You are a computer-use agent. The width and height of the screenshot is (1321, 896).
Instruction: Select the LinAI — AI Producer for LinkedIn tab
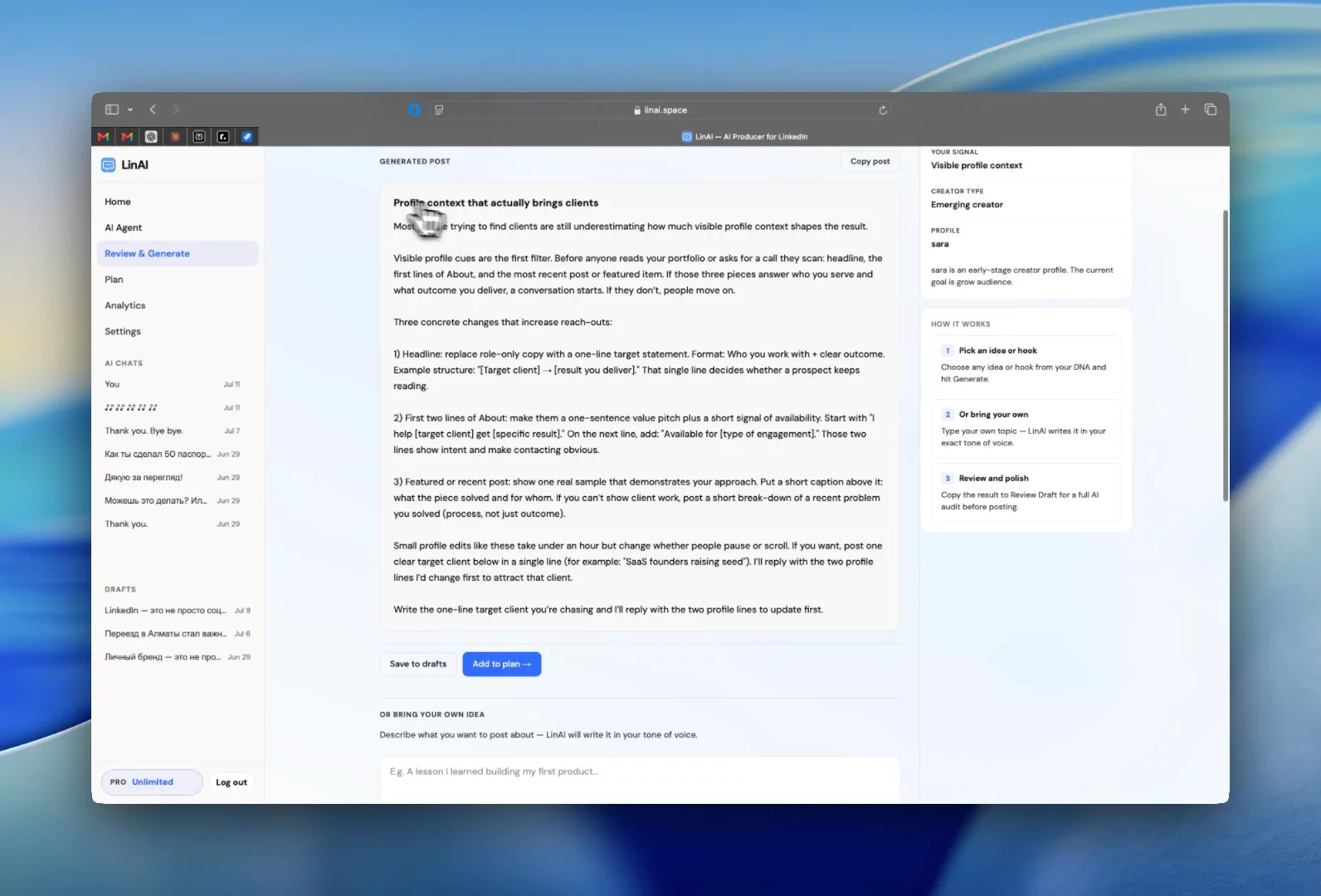(744, 137)
